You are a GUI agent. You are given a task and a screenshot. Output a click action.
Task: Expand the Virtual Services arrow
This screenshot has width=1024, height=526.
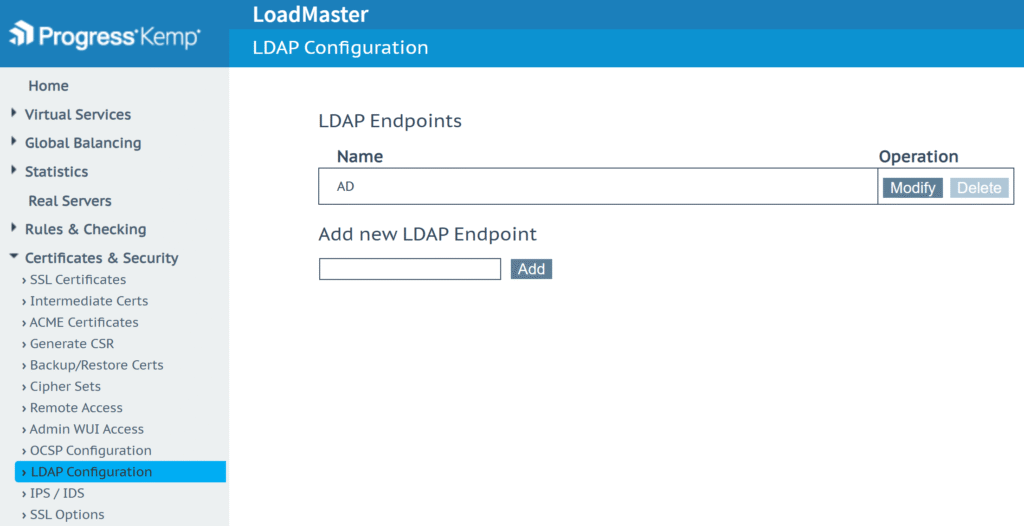click(14, 113)
